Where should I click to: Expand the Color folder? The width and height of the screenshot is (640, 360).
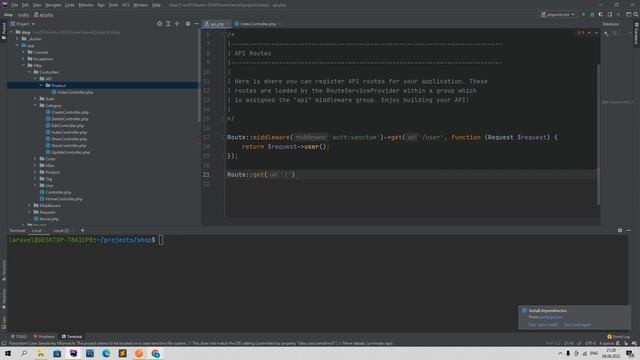pyautogui.click(x=36, y=159)
